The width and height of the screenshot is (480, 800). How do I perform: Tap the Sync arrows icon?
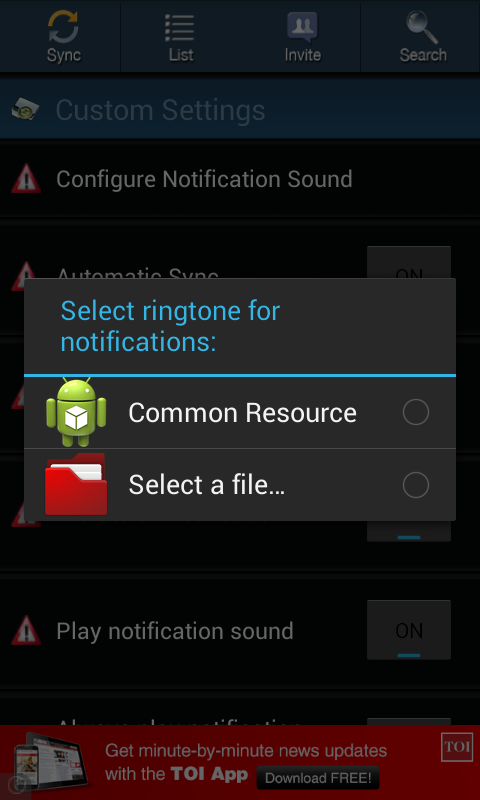coord(64,27)
